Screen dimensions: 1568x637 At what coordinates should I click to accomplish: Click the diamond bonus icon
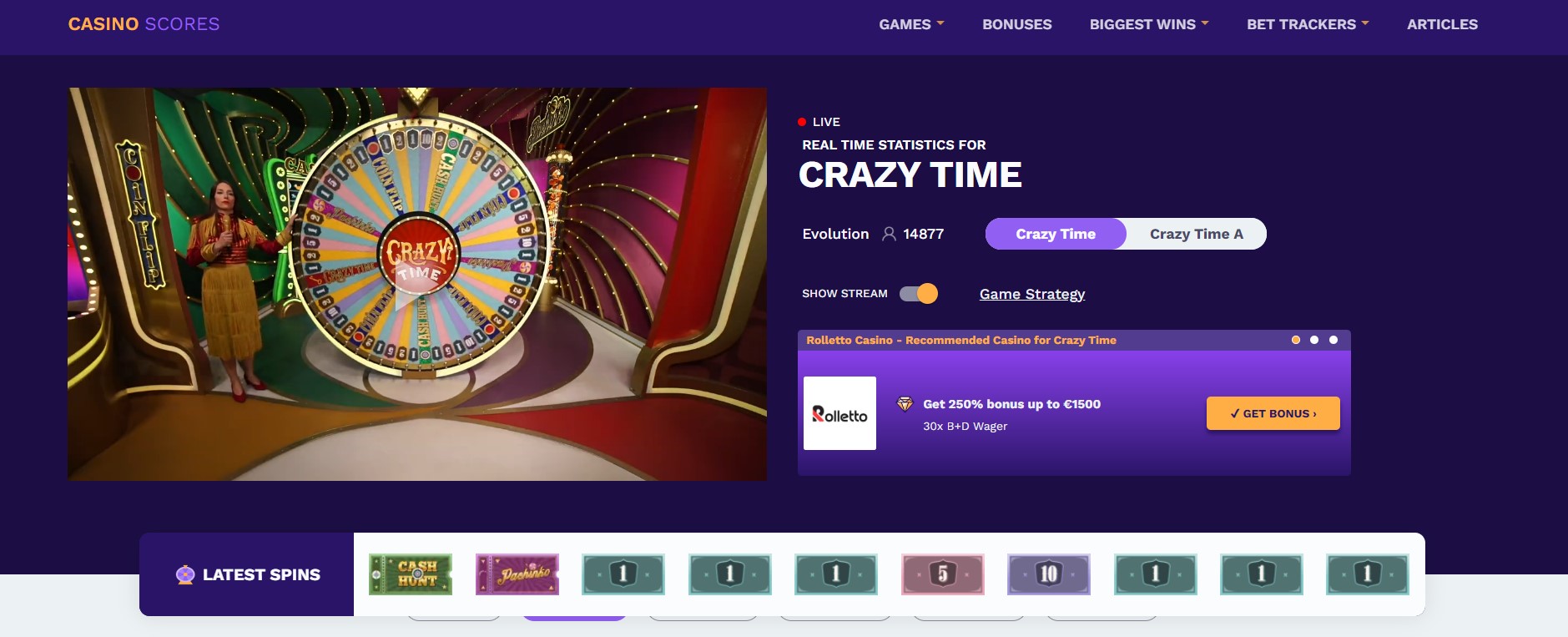[905, 404]
